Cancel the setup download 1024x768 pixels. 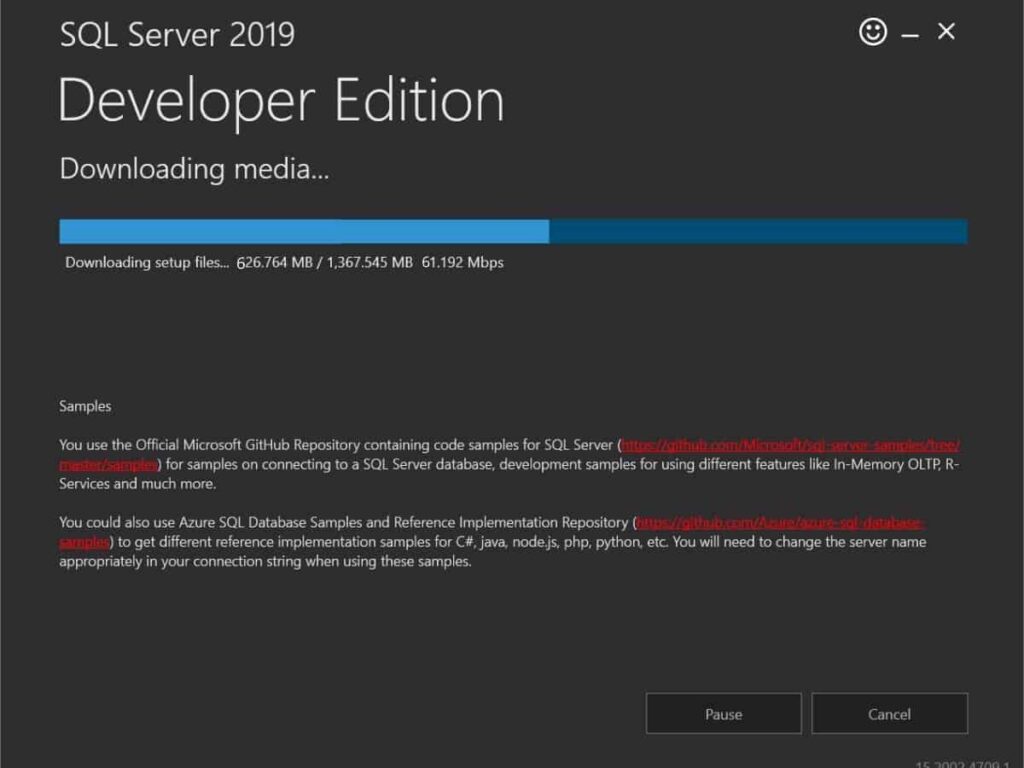(889, 714)
